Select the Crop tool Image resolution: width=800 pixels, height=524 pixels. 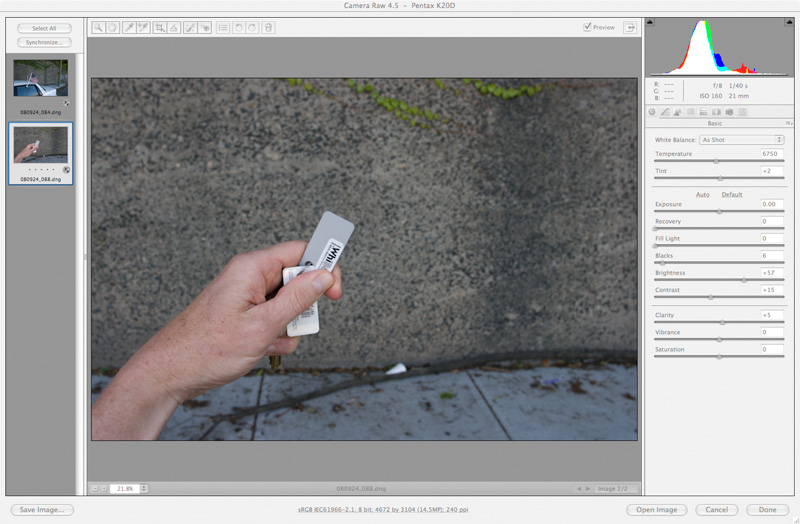click(x=160, y=28)
